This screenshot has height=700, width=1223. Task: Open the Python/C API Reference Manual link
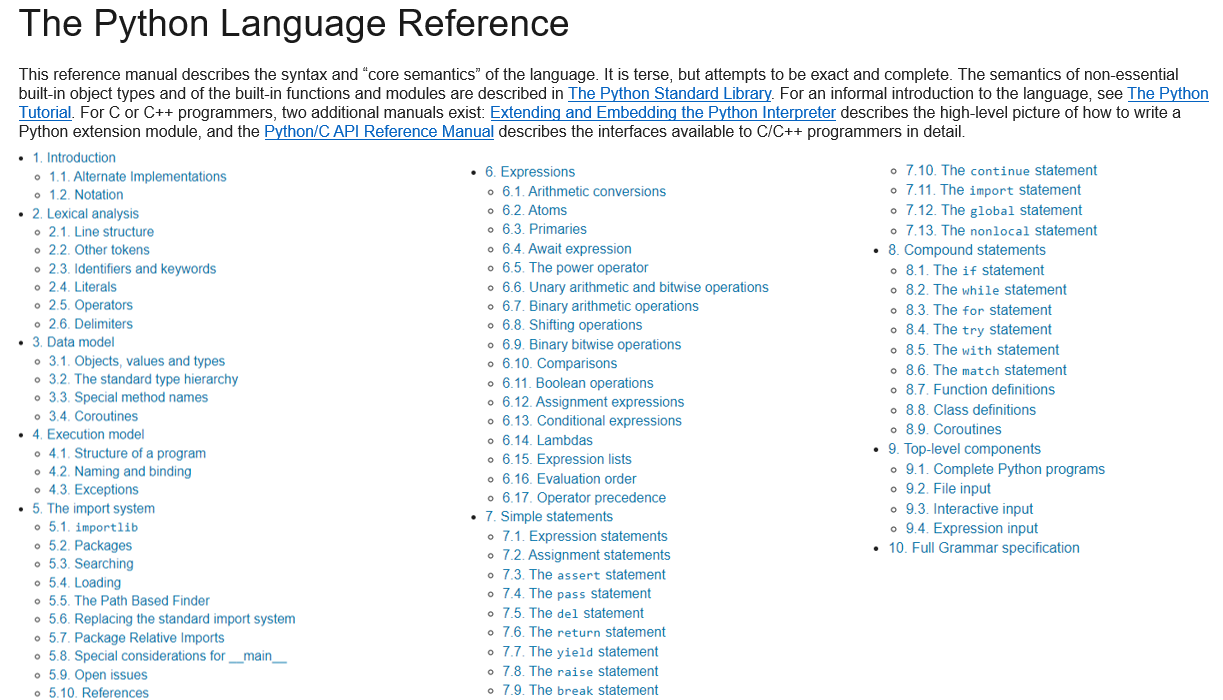pos(379,132)
